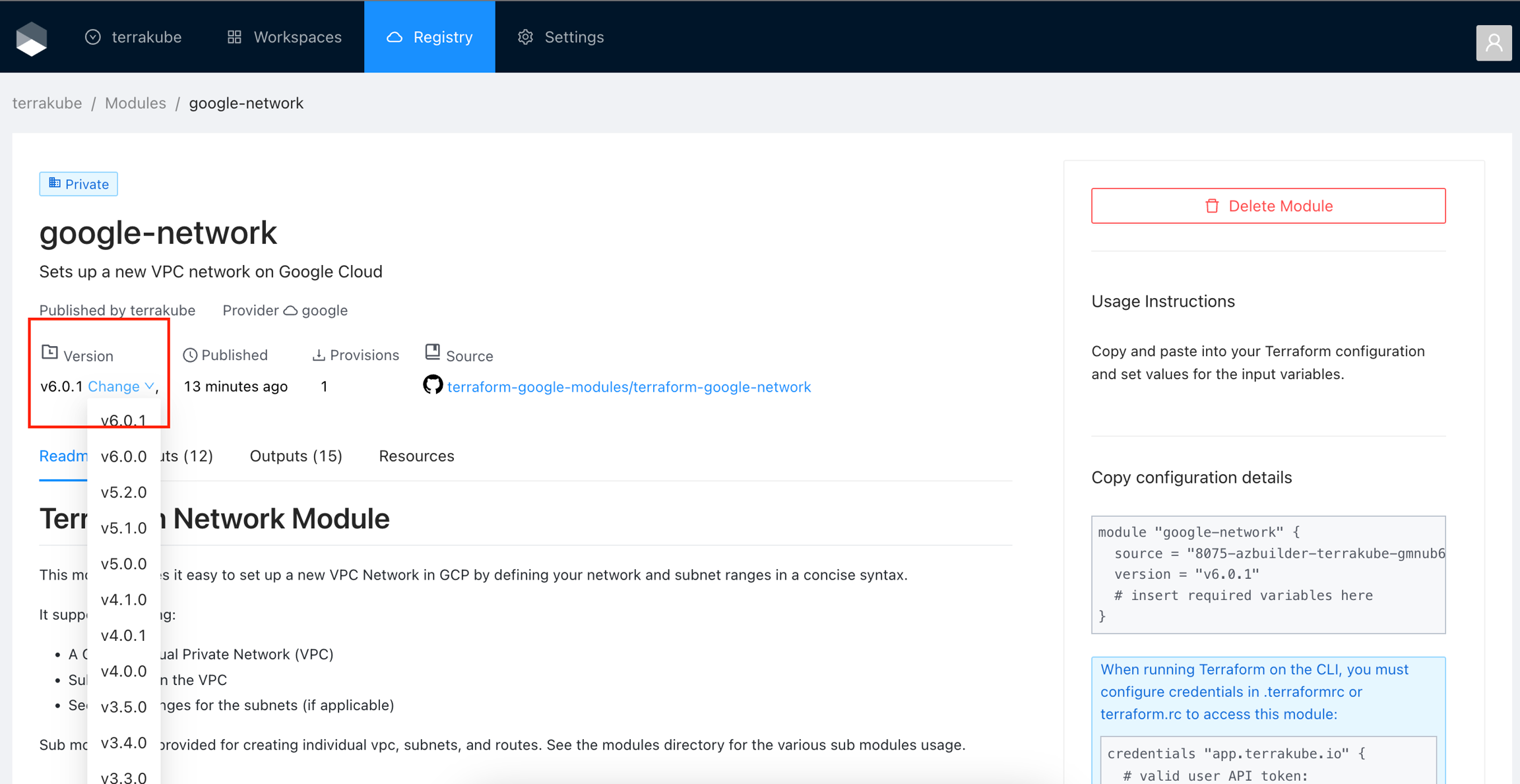Click the Registry cloud icon
The image size is (1520, 784).
point(395,37)
